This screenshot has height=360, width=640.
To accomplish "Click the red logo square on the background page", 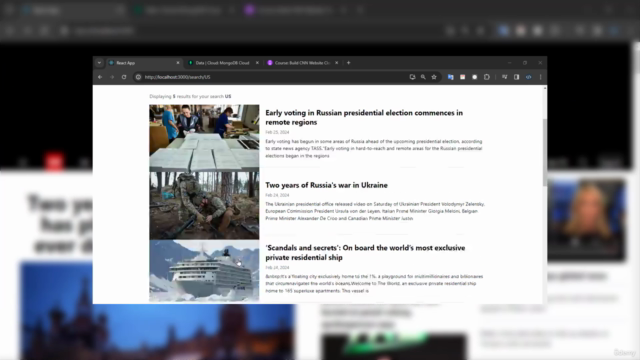I will (54, 162).
